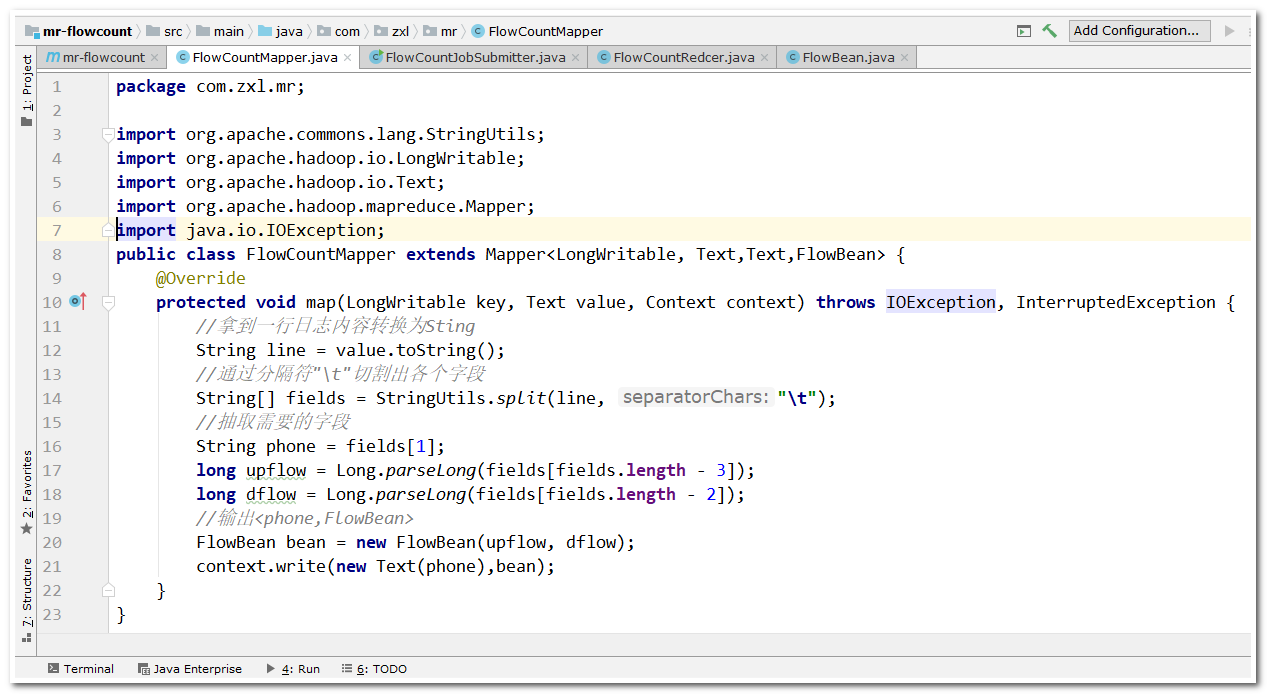
Task: Collapse the import block at line 3
Action: tap(107, 134)
